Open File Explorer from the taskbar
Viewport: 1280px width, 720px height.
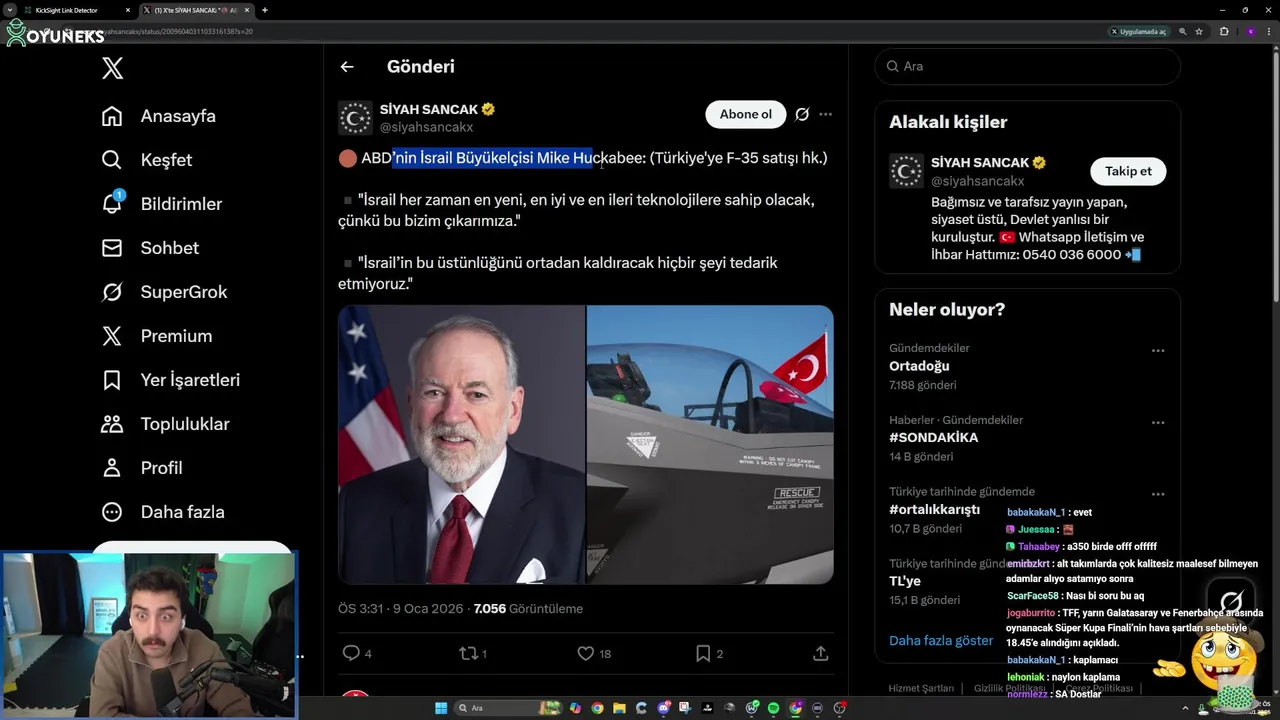point(620,708)
